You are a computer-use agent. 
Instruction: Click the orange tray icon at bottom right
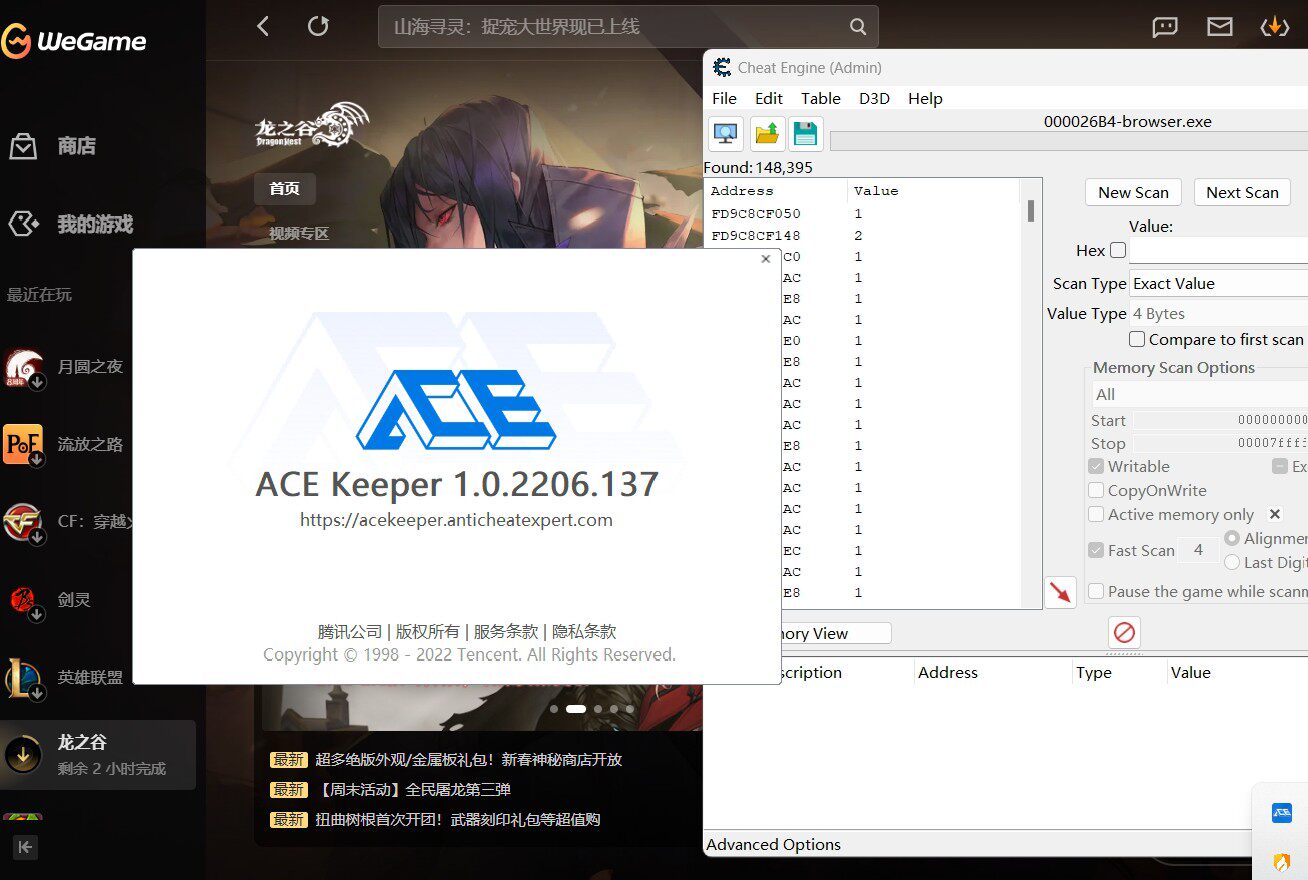coord(1281,860)
